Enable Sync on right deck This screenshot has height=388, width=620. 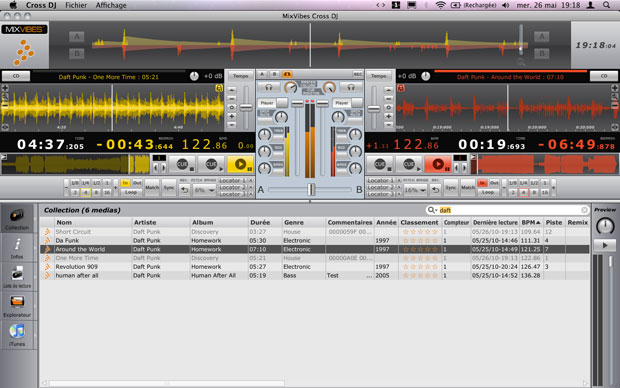[451, 188]
